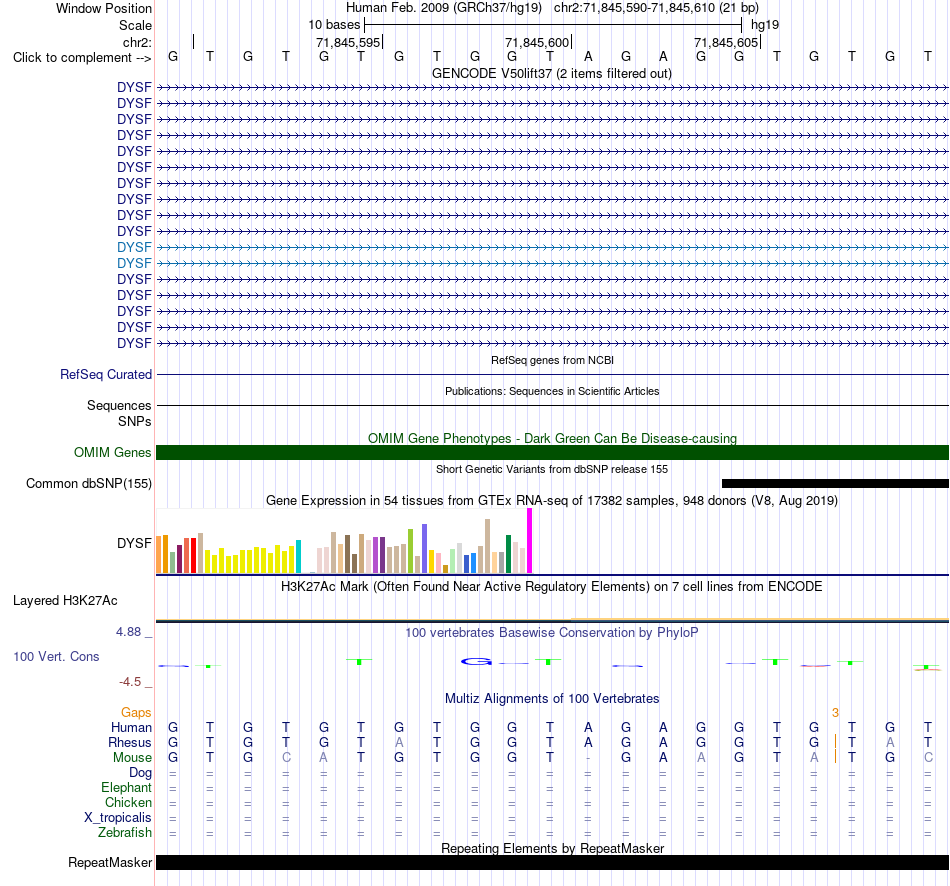Viewport: 950px width, 886px height.
Task: Click the cyan bar in the GTEx expression chart
Action: 298,556
